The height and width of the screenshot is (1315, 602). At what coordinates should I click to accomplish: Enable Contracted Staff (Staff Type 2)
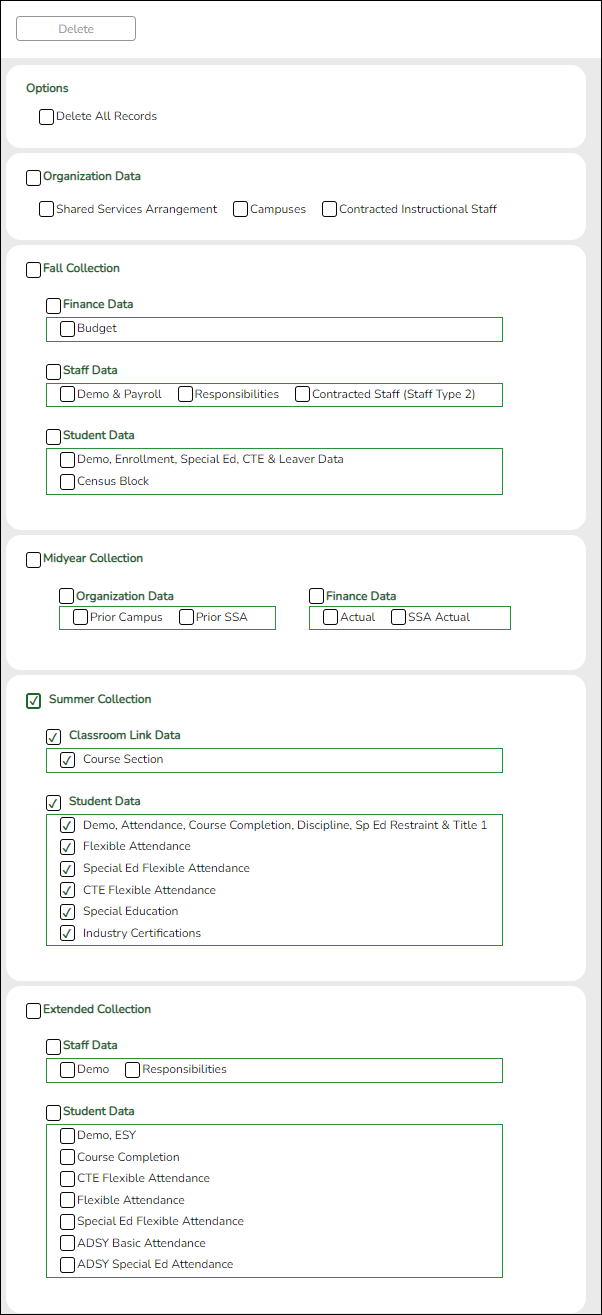click(302, 394)
